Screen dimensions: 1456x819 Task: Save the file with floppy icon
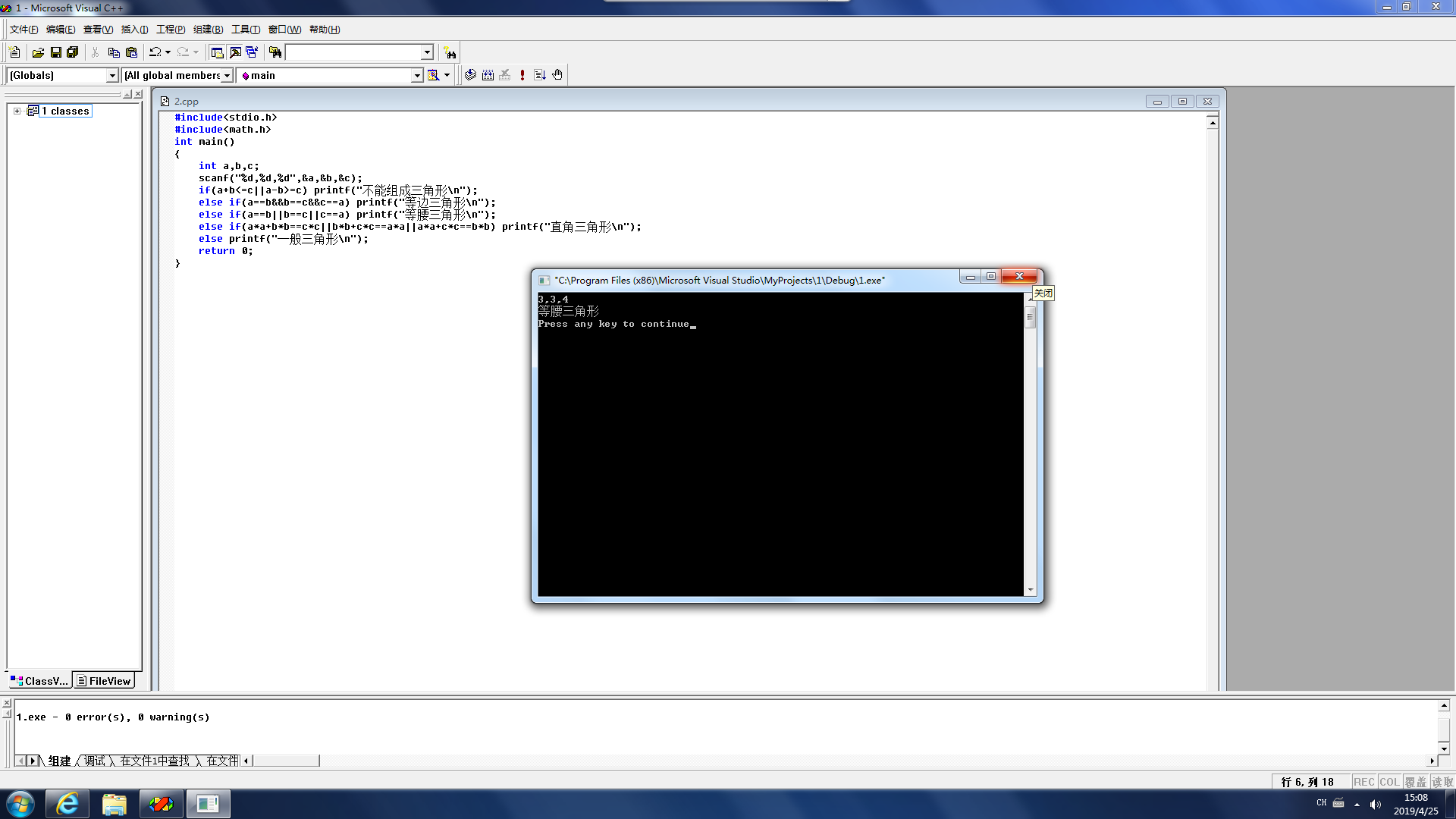coord(55,52)
